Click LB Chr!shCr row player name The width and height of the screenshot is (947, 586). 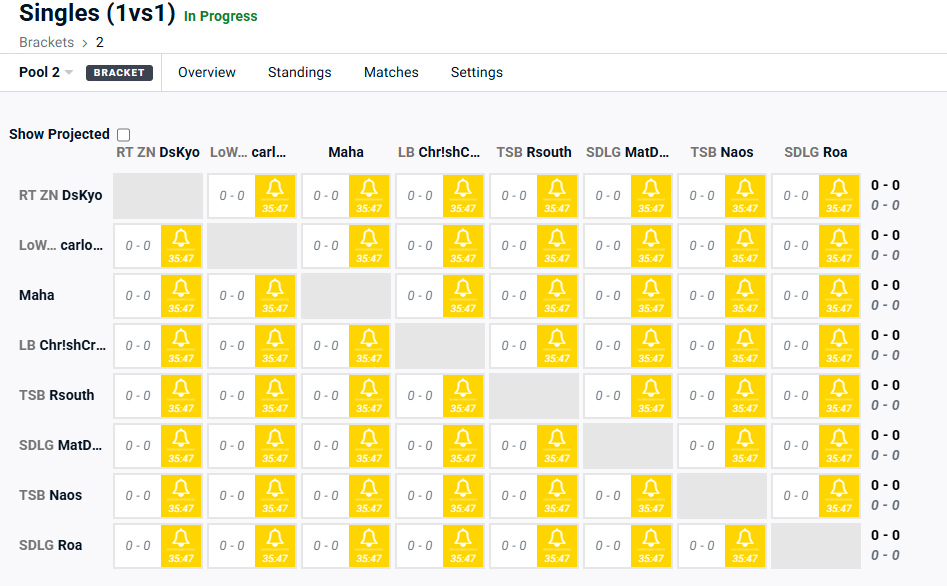pos(62,345)
